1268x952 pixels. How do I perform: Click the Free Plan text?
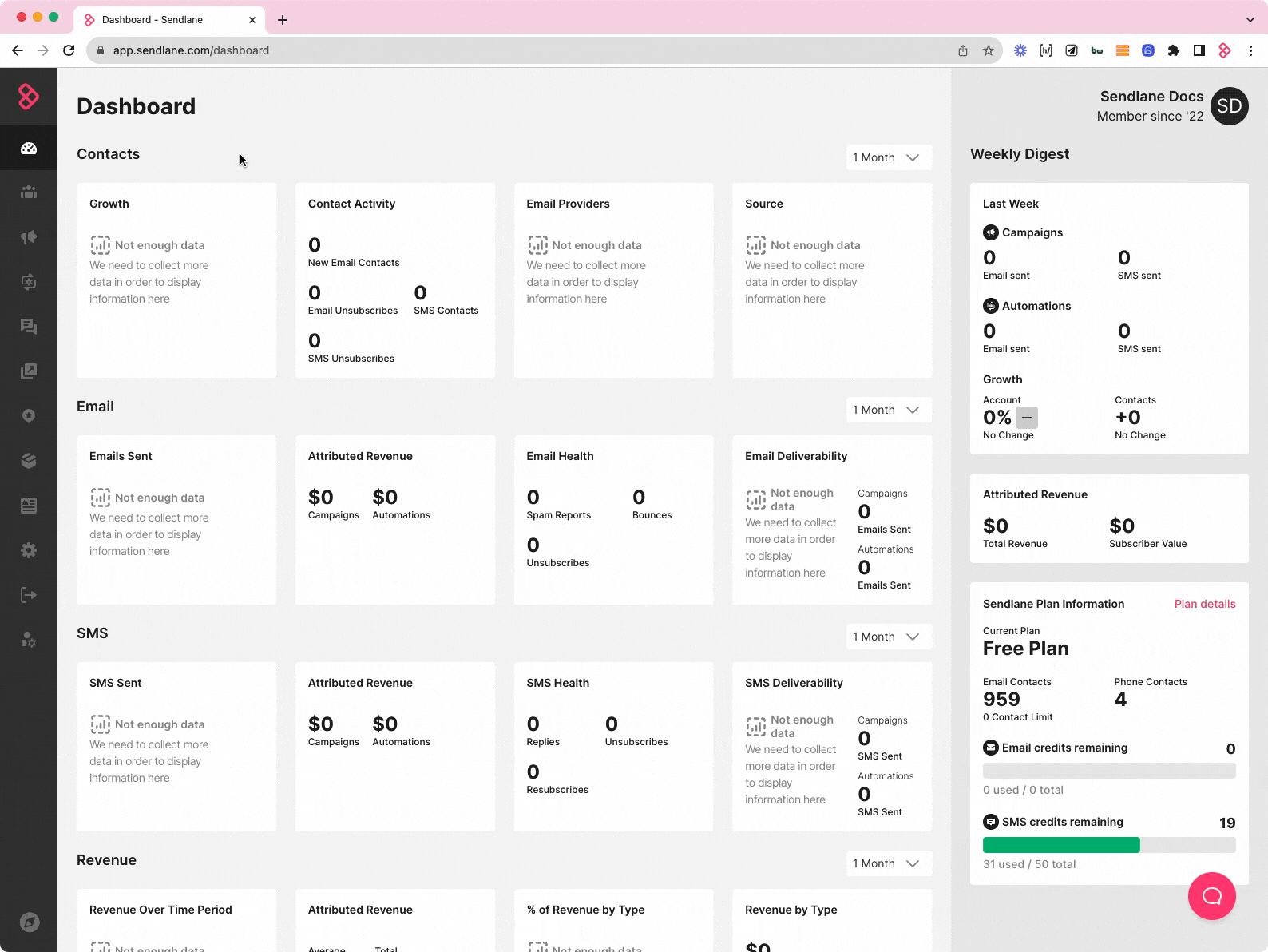pos(1025,649)
